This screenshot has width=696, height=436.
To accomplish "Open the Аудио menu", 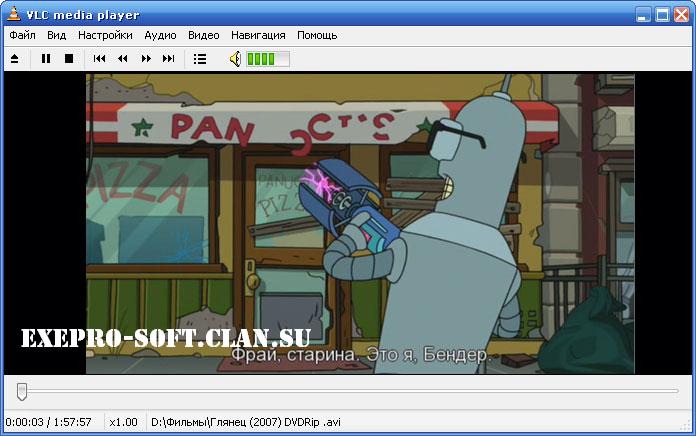I will coord(160,35).
